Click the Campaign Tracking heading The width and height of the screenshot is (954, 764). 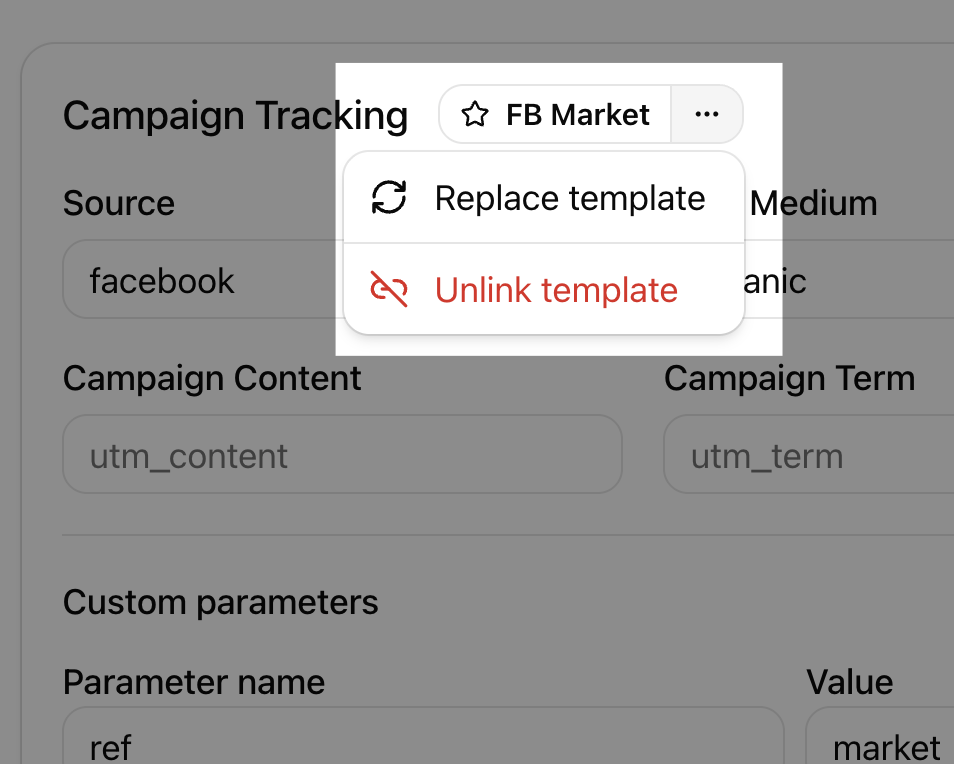pyautogui.click(x=235, y=116)
